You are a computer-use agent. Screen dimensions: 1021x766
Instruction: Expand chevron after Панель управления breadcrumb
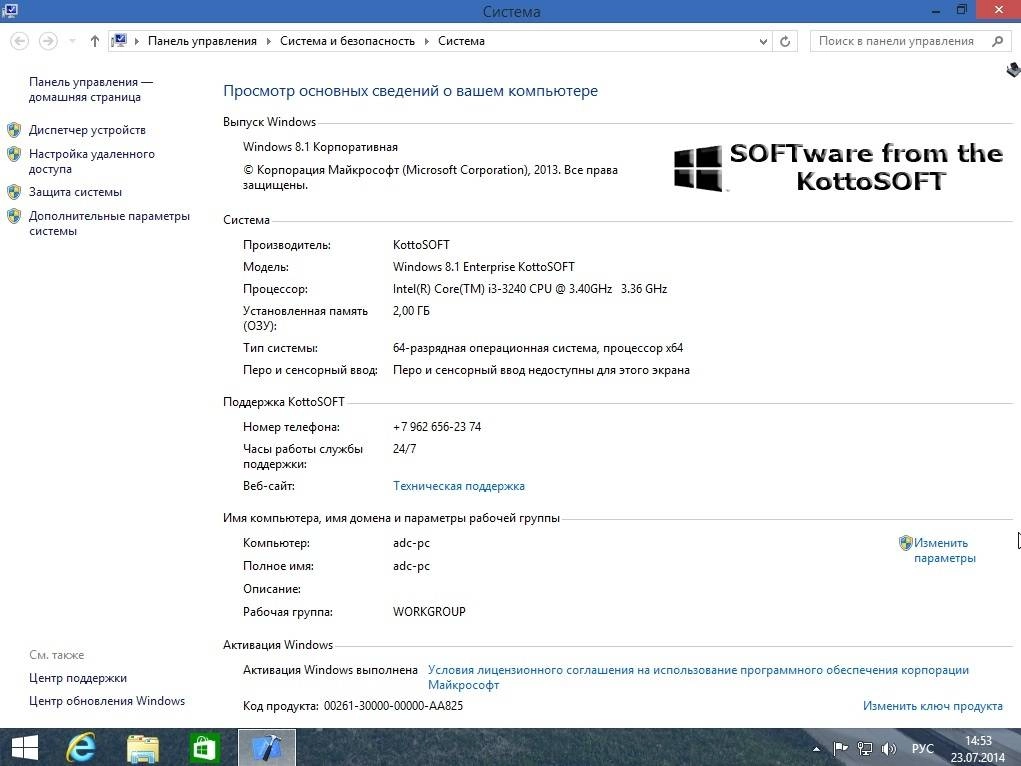pos(268,41)
